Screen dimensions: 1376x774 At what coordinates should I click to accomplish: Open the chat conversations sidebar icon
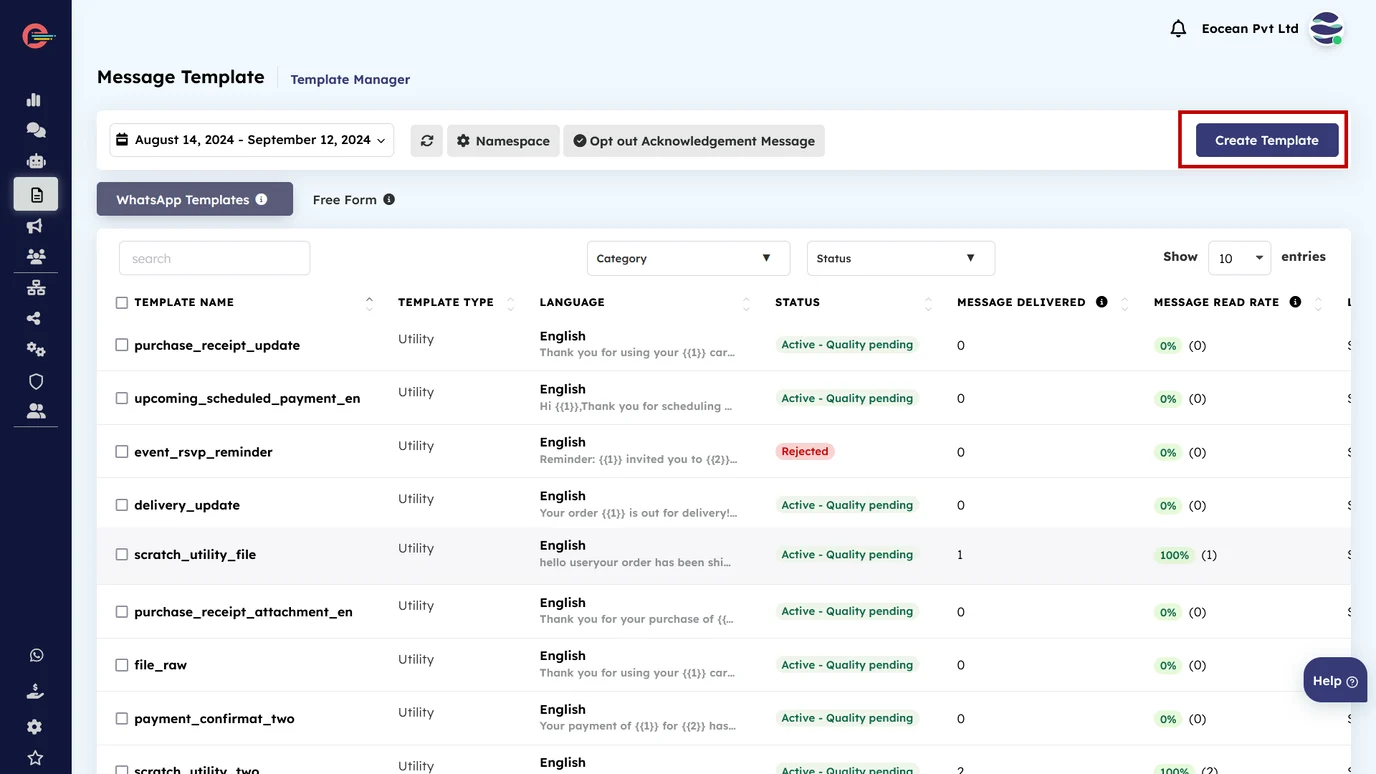point(36,130)
